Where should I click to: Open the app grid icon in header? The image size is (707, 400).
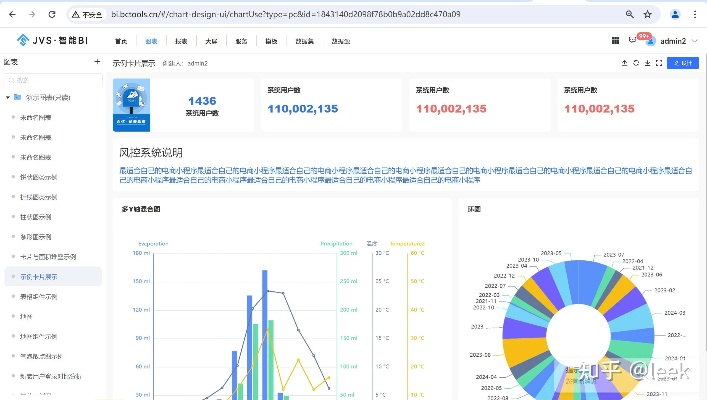[x=615, y=41]
